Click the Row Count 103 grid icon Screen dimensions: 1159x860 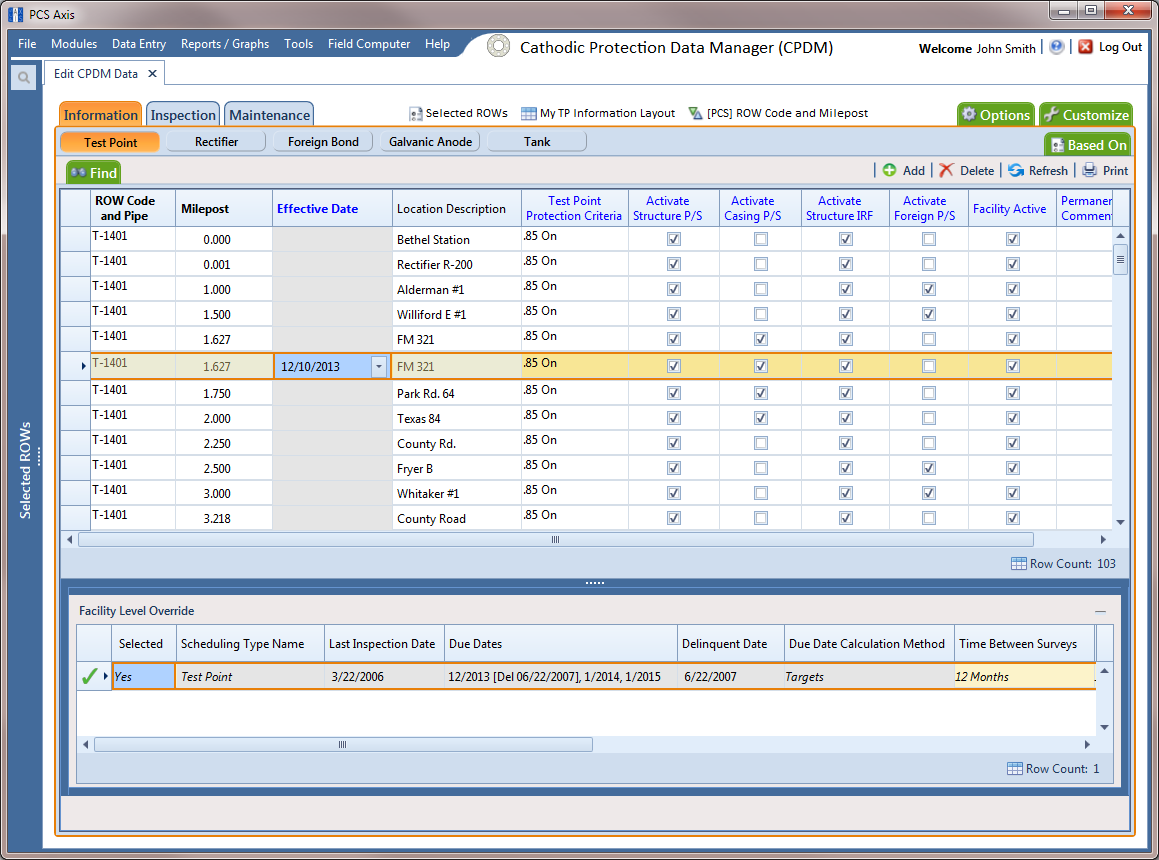point(1019,563)
